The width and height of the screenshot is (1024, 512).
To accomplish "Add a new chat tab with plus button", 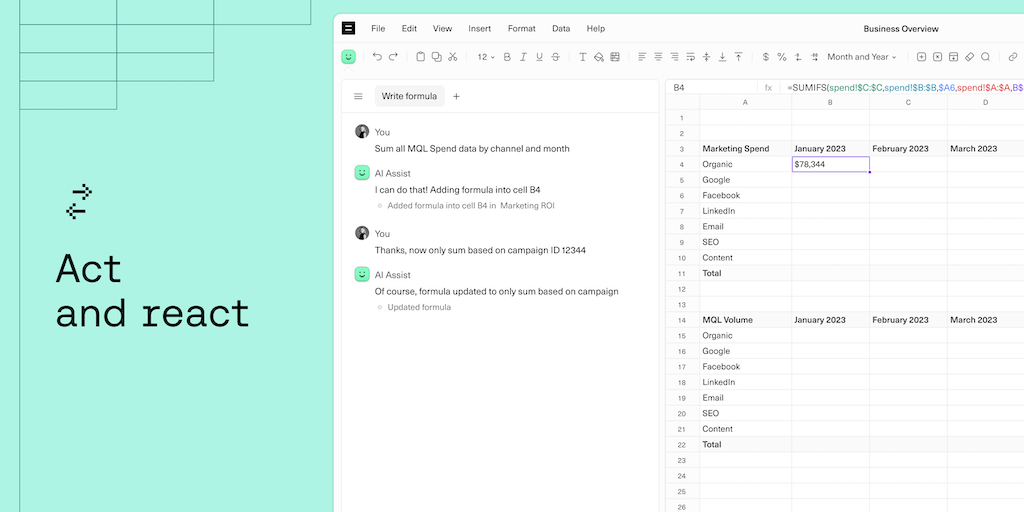I will [x=457, y=97].
